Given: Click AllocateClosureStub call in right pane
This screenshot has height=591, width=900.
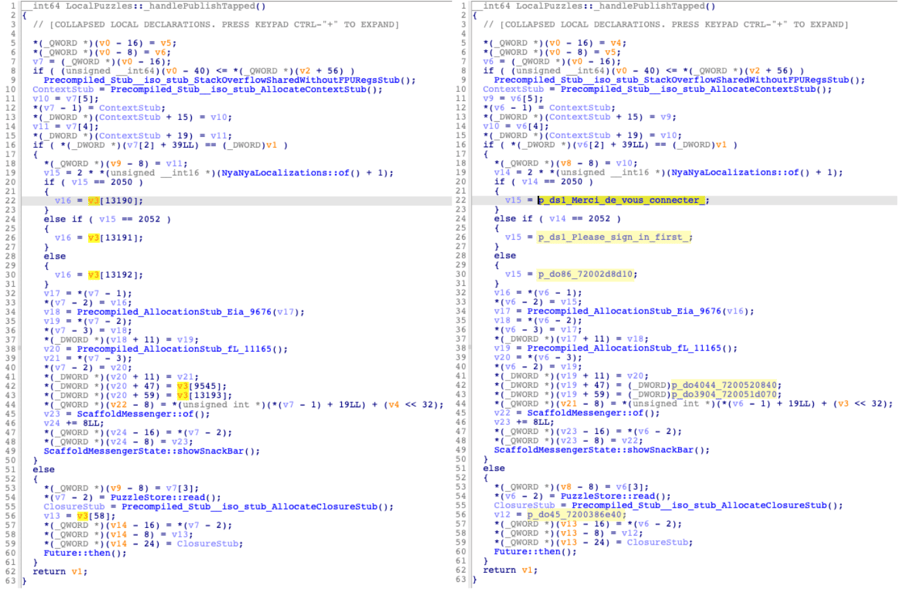Looking at the screenshot, I should 707,506.
